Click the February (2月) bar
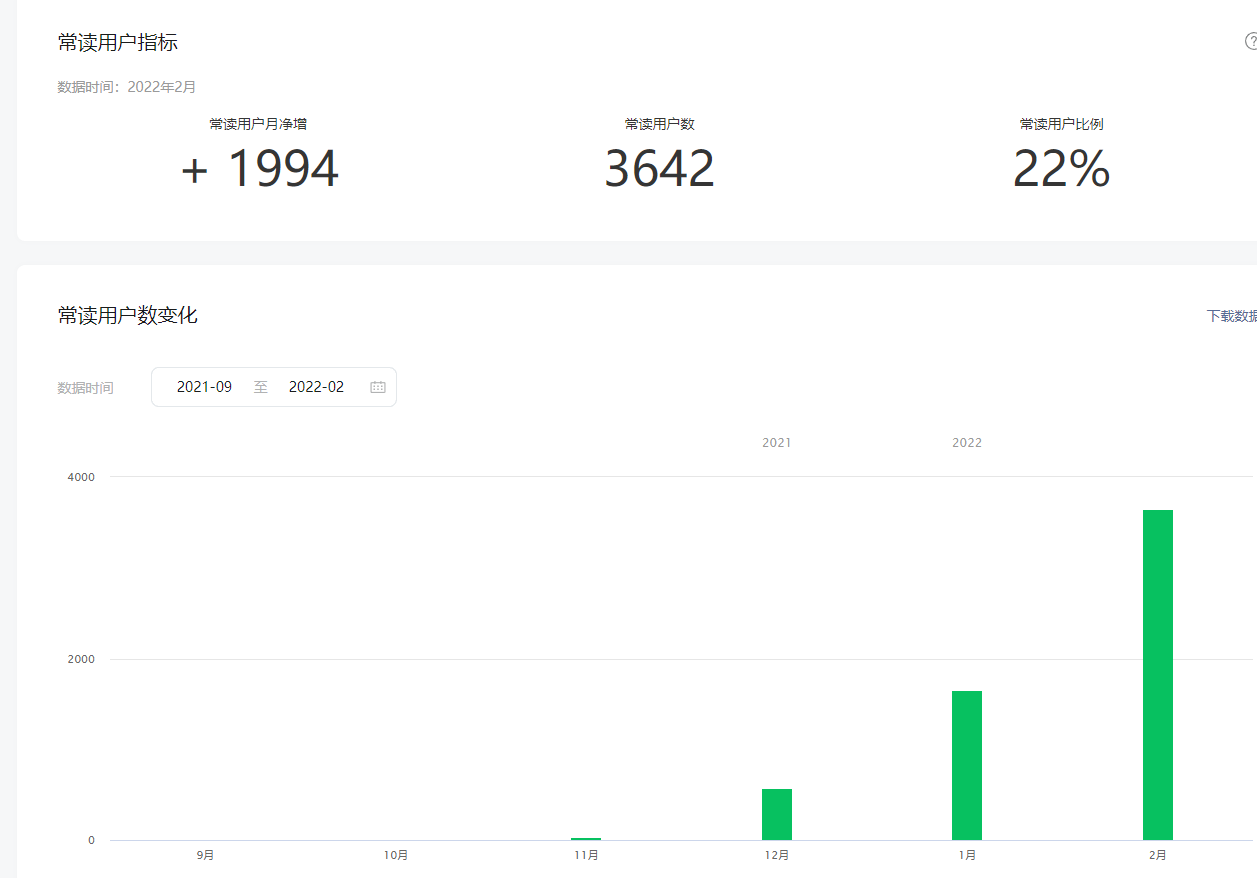Screen dimensions: 1257x878 pyautogui.click(x=1158, y=675)
